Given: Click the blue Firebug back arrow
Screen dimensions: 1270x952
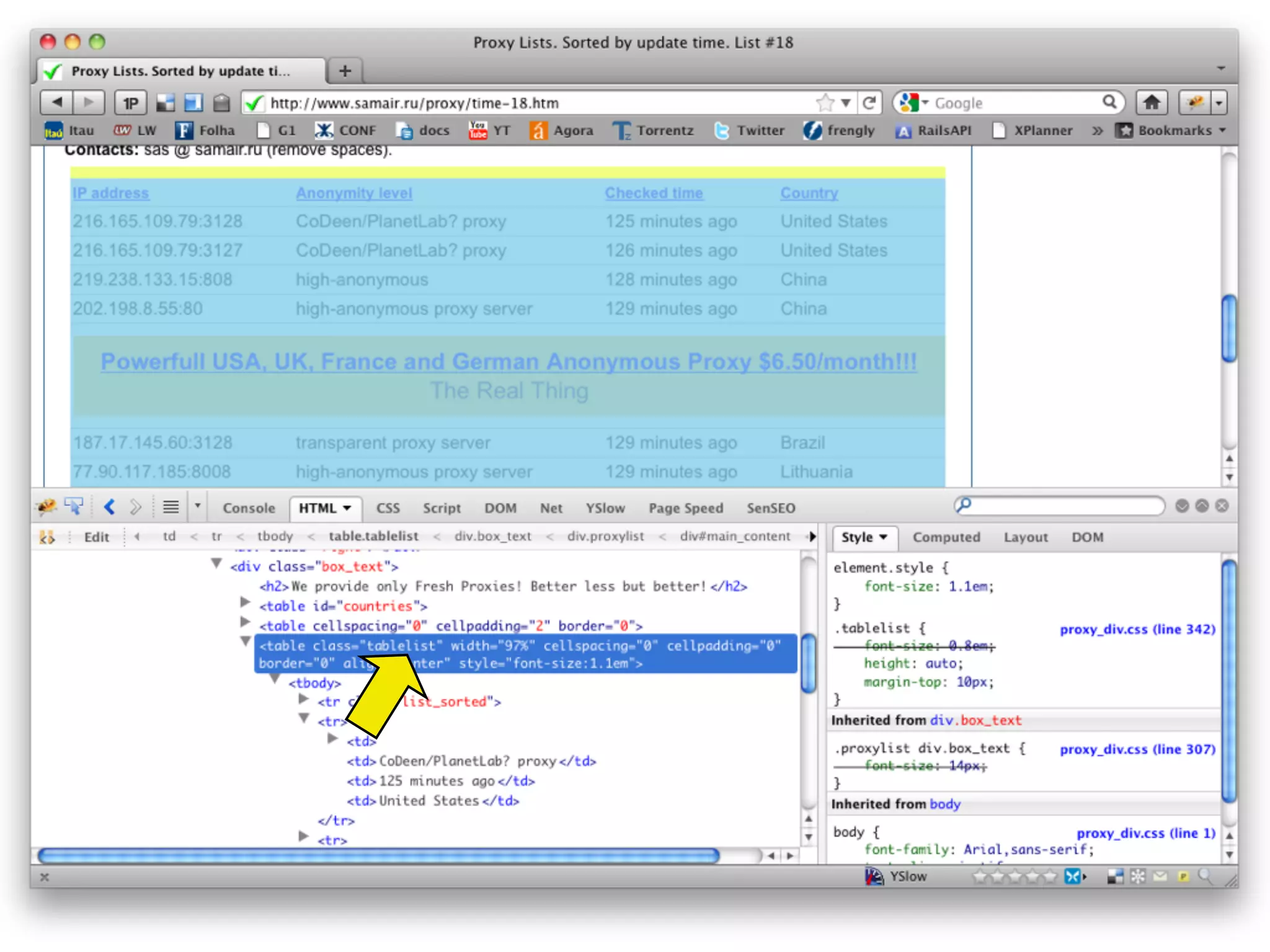Looking at the screenshot, I should (110, 507).
